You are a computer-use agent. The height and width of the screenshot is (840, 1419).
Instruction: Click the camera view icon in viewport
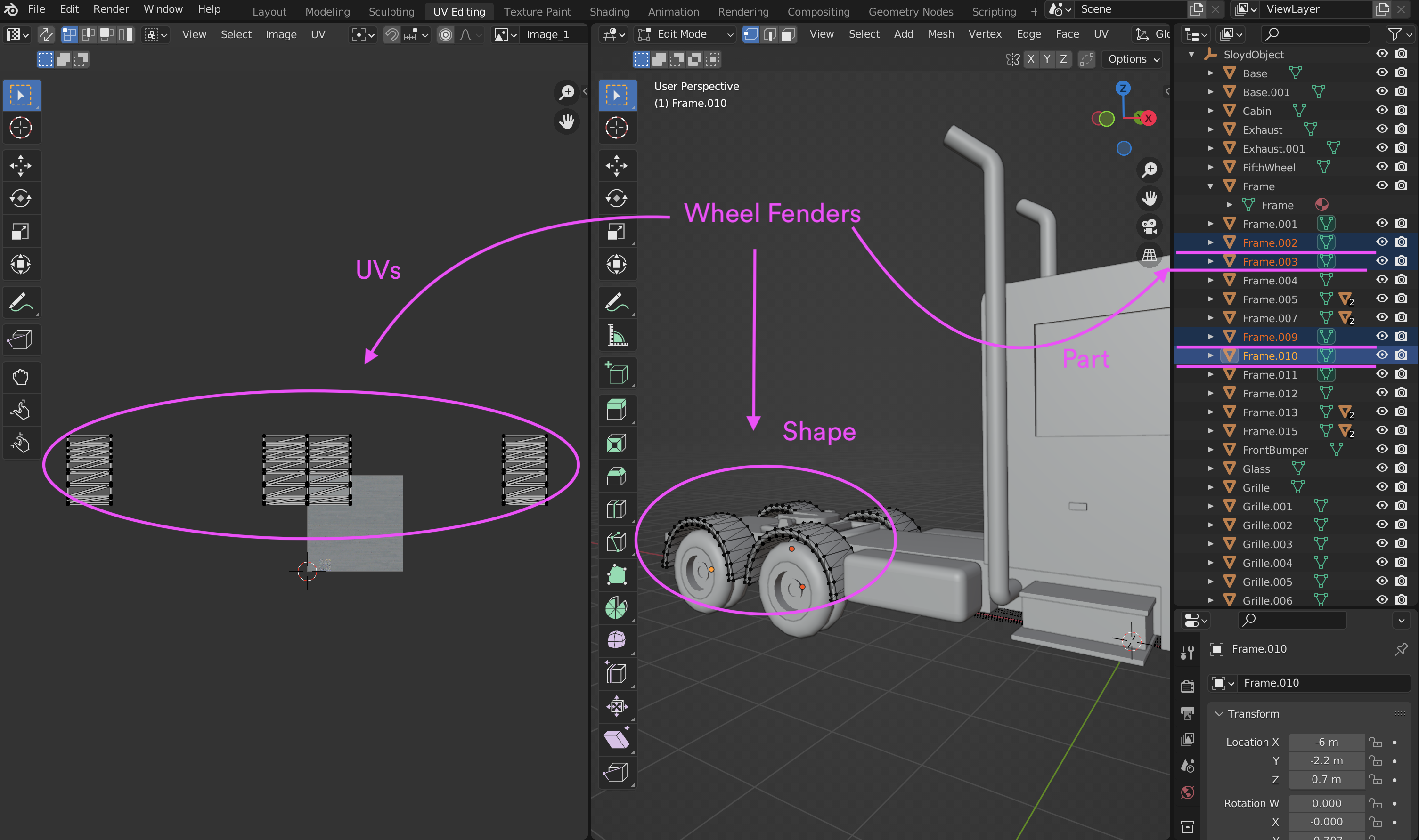coord(1149,227)
